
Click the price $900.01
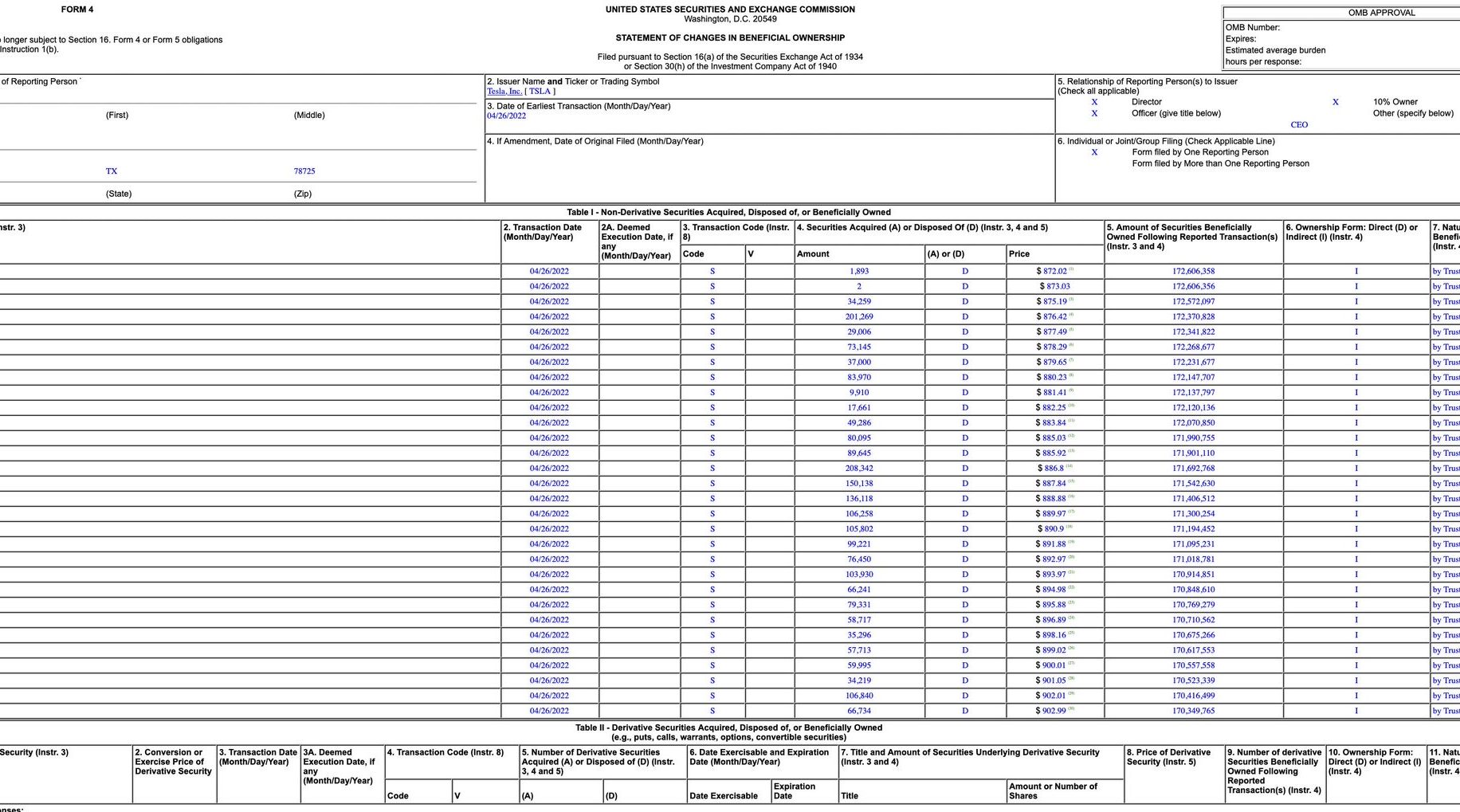[1052, 665]
